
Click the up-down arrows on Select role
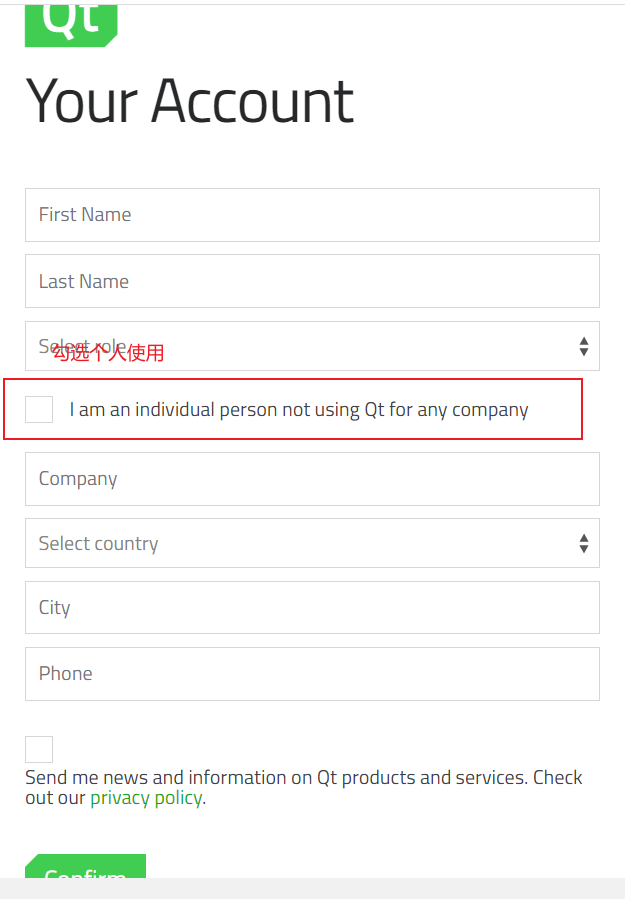click(584, 346)
